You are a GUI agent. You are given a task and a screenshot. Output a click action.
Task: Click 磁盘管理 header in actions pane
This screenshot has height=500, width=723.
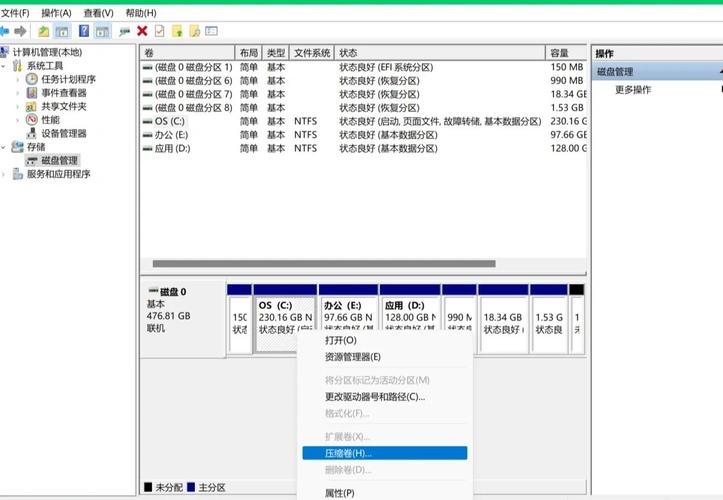(x=657, y=71)
